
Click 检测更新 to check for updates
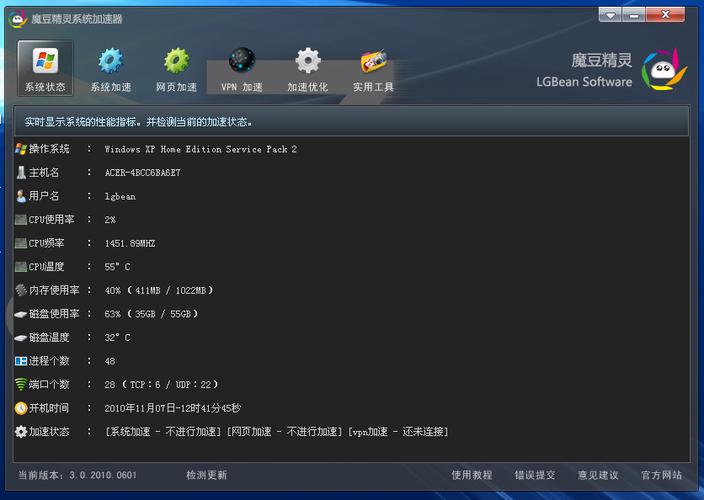(207, 475)
